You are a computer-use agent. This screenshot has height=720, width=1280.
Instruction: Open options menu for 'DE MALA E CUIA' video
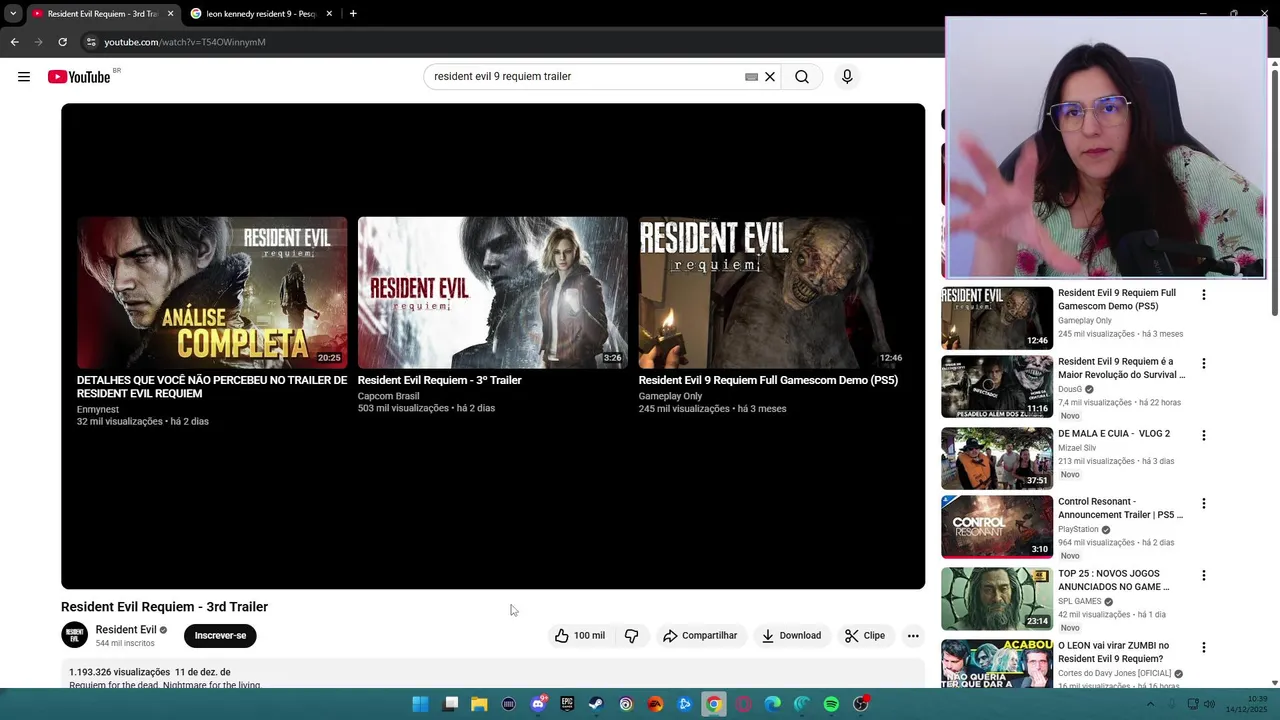coord(1204,435)
